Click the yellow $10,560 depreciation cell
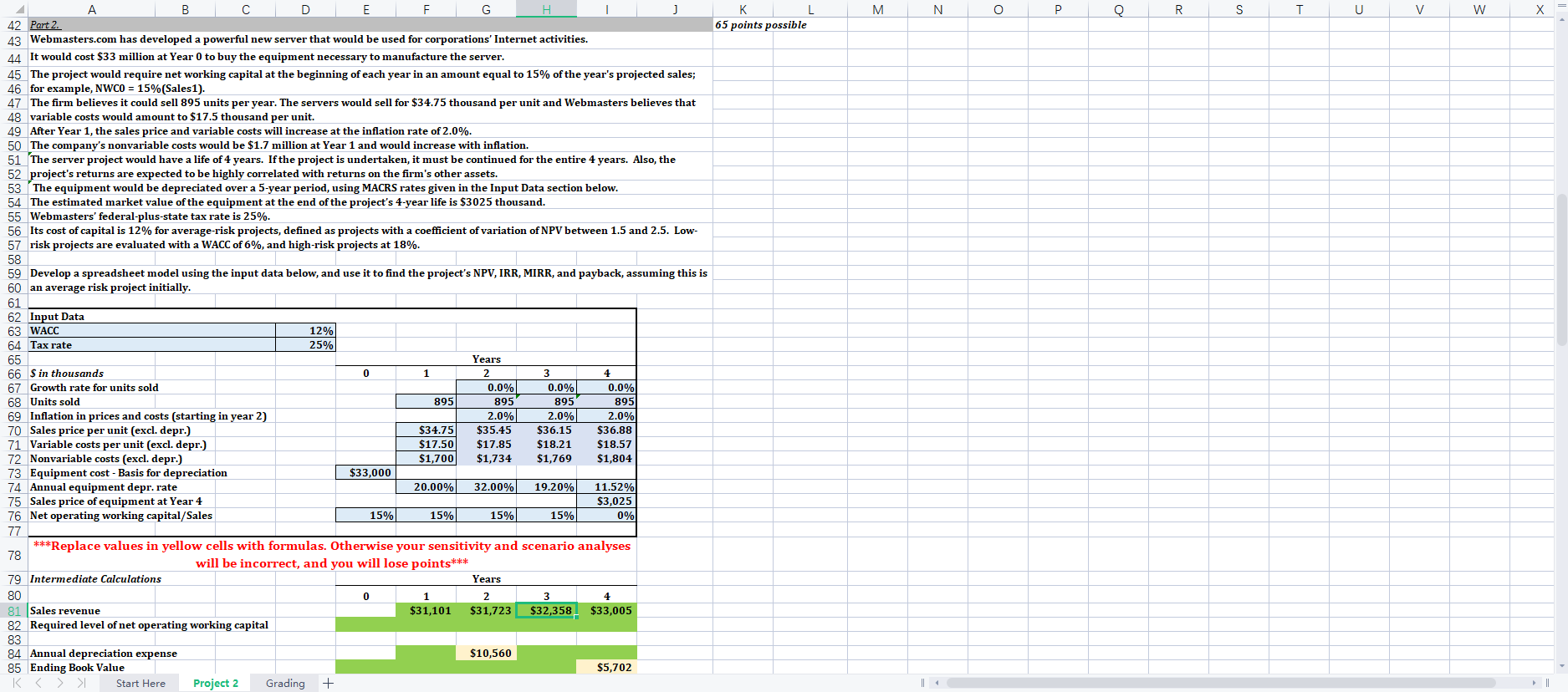 pyautogui.click(x=487, y=653)
